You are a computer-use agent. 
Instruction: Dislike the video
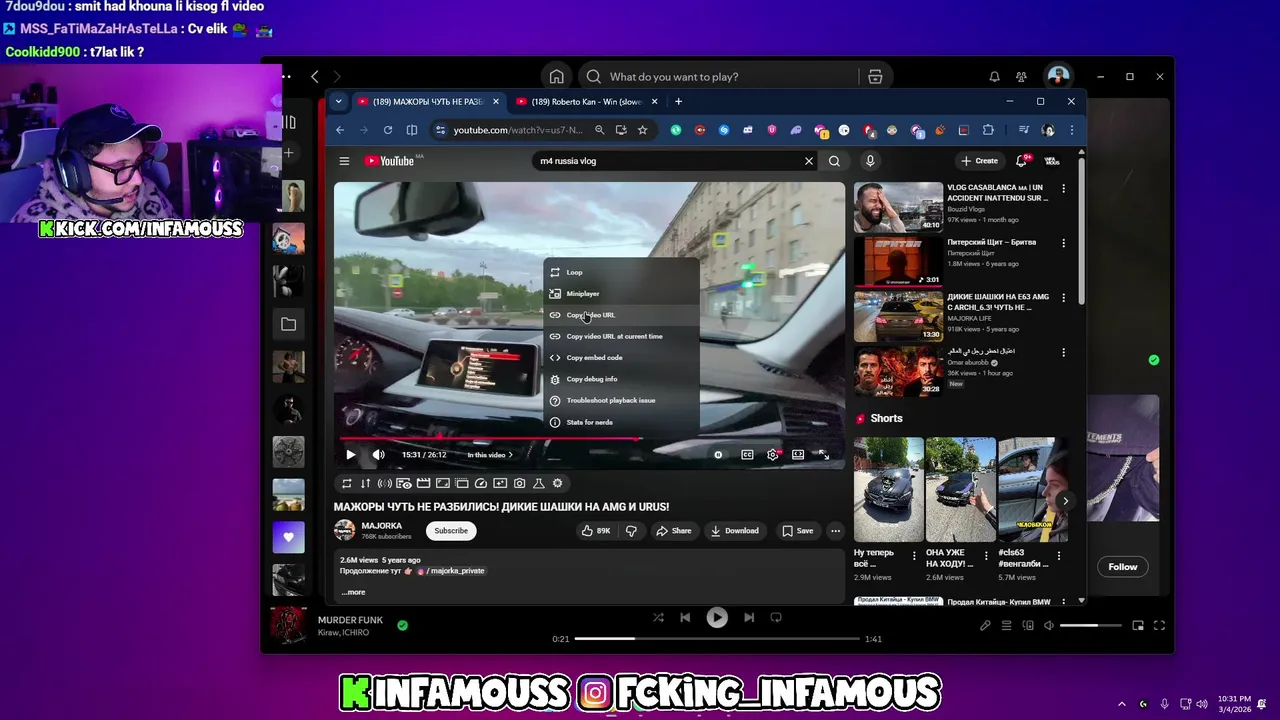click(x=631, y=531)
